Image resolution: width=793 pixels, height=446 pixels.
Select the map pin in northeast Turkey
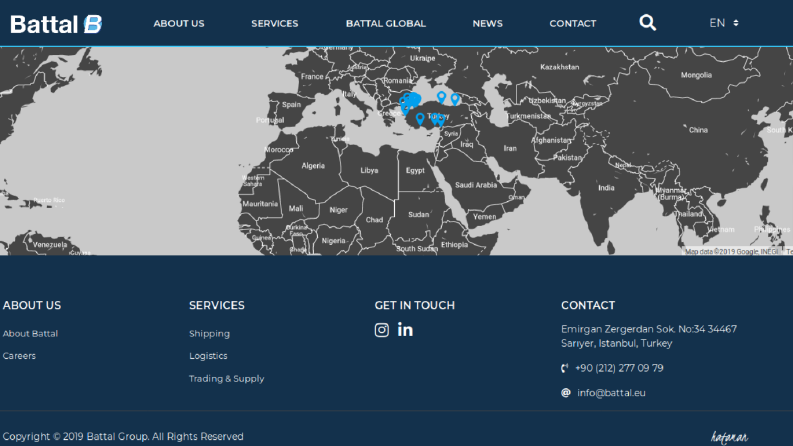click(x=455, y=99)
